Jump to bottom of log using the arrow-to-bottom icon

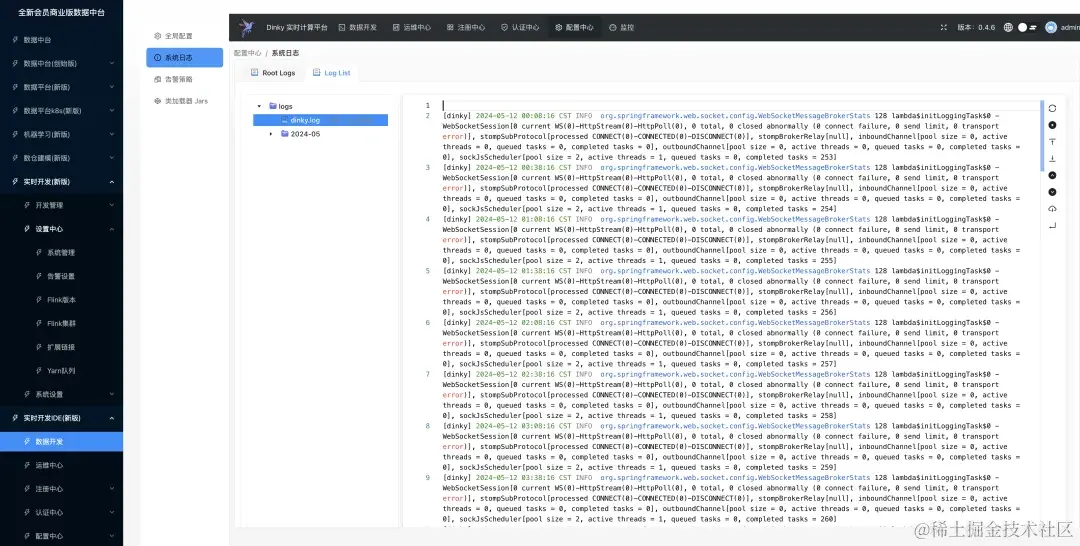[x=1052, y=158]
